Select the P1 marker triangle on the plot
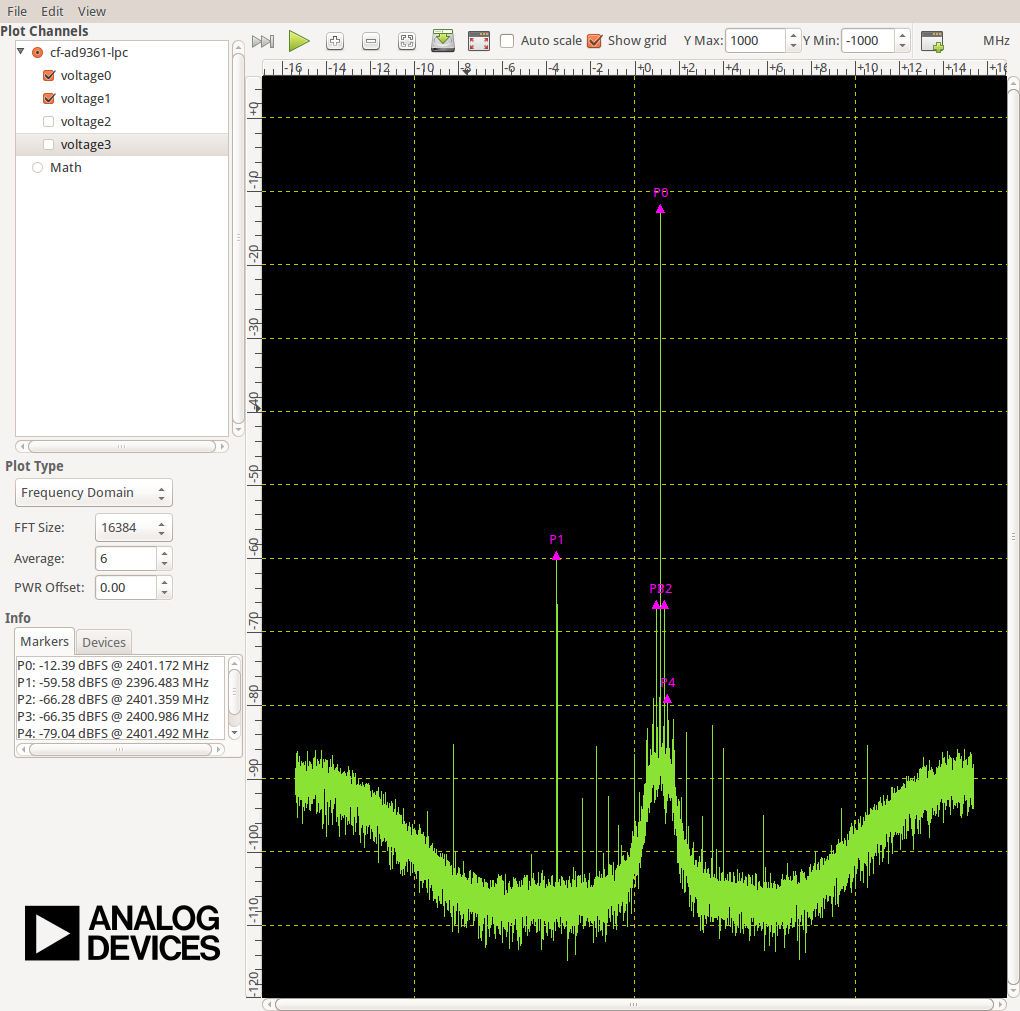This screenshot has width=1020, height=1011. 556,556
